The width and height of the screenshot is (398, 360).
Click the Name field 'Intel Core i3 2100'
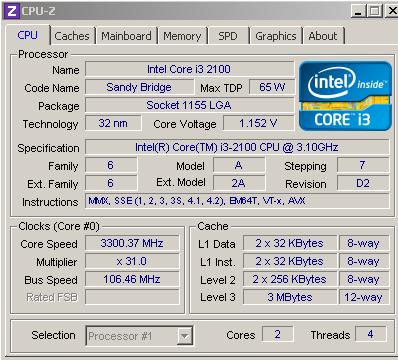pyautogui.click(x=189, y=69)
